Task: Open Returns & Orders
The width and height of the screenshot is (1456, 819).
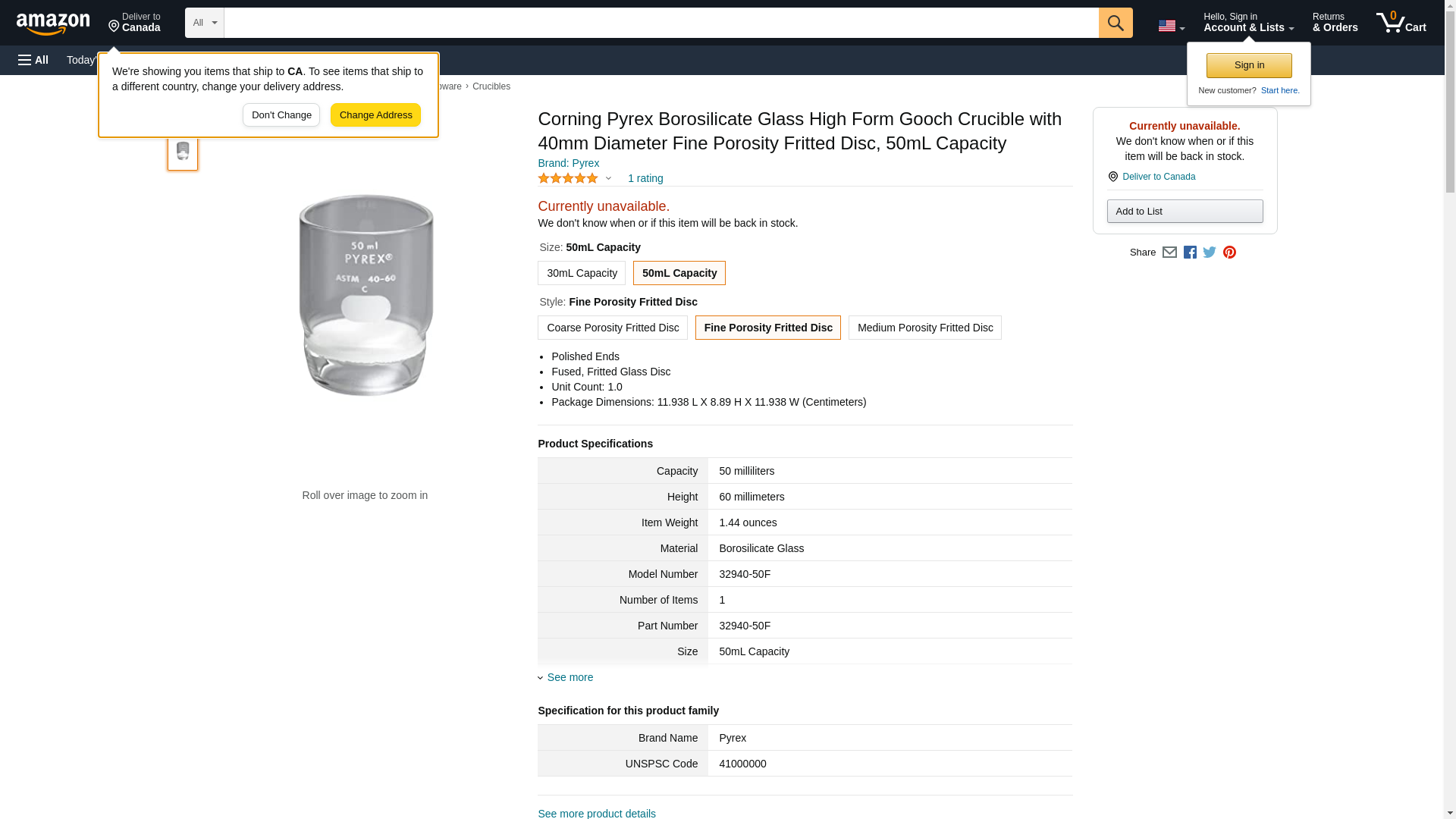Action: (x=1335, y=23)
